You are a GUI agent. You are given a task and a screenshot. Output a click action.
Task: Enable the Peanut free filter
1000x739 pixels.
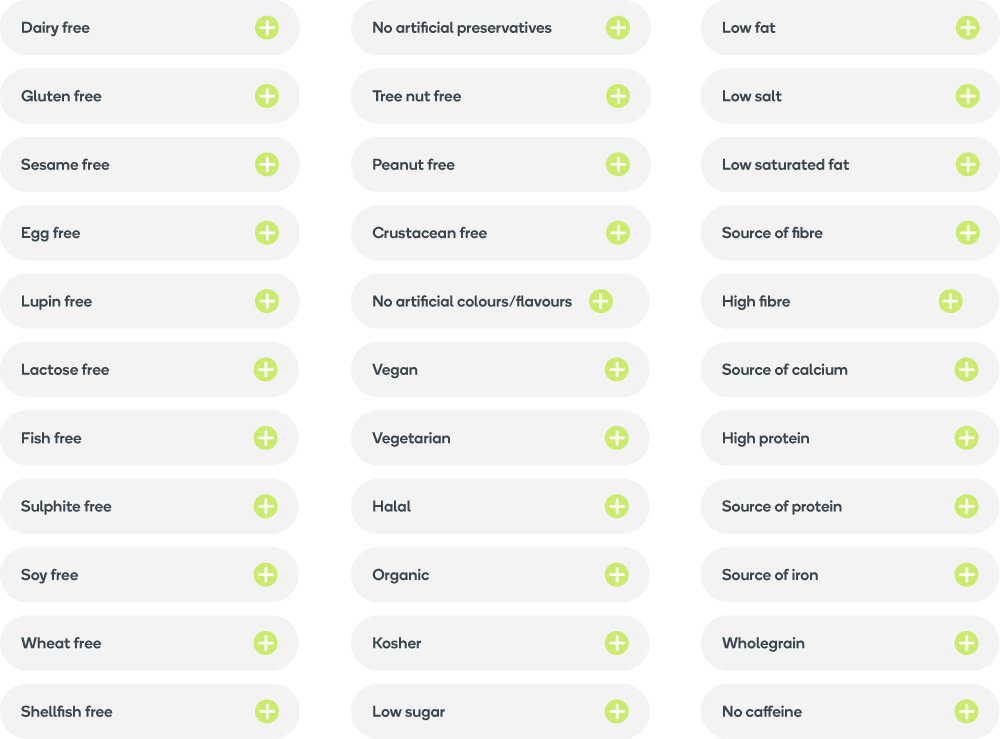pos(617,164)
